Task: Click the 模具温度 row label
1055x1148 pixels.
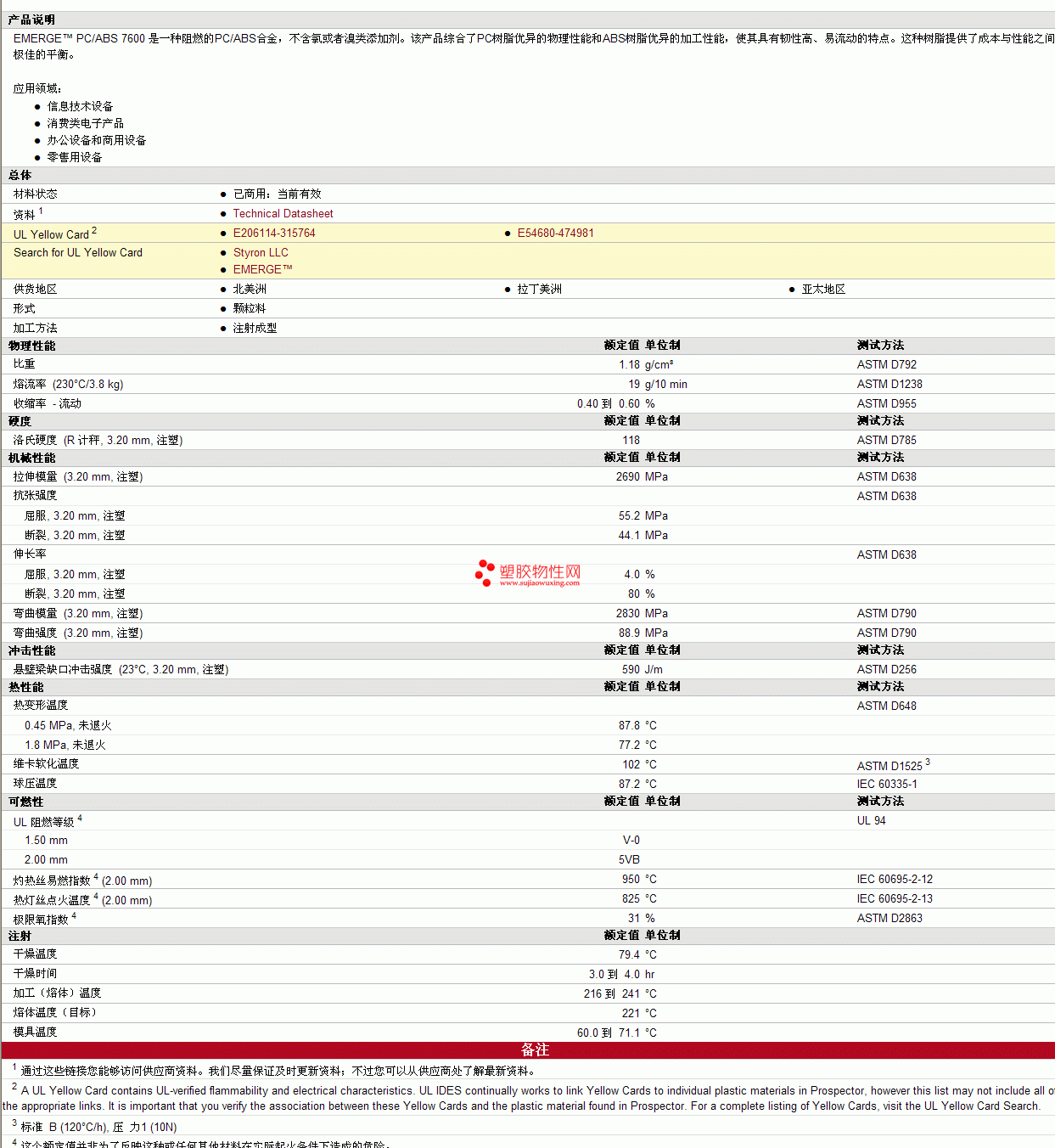Action: (35, 1033)
